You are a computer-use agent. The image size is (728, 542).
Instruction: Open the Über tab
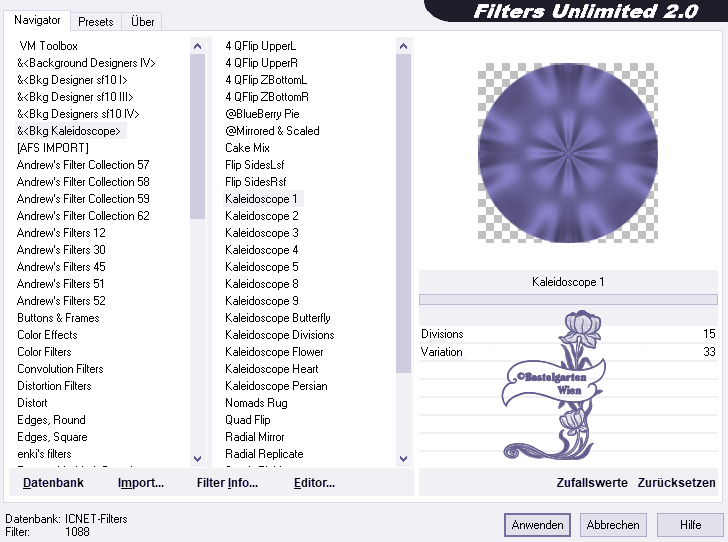point(142,22)
